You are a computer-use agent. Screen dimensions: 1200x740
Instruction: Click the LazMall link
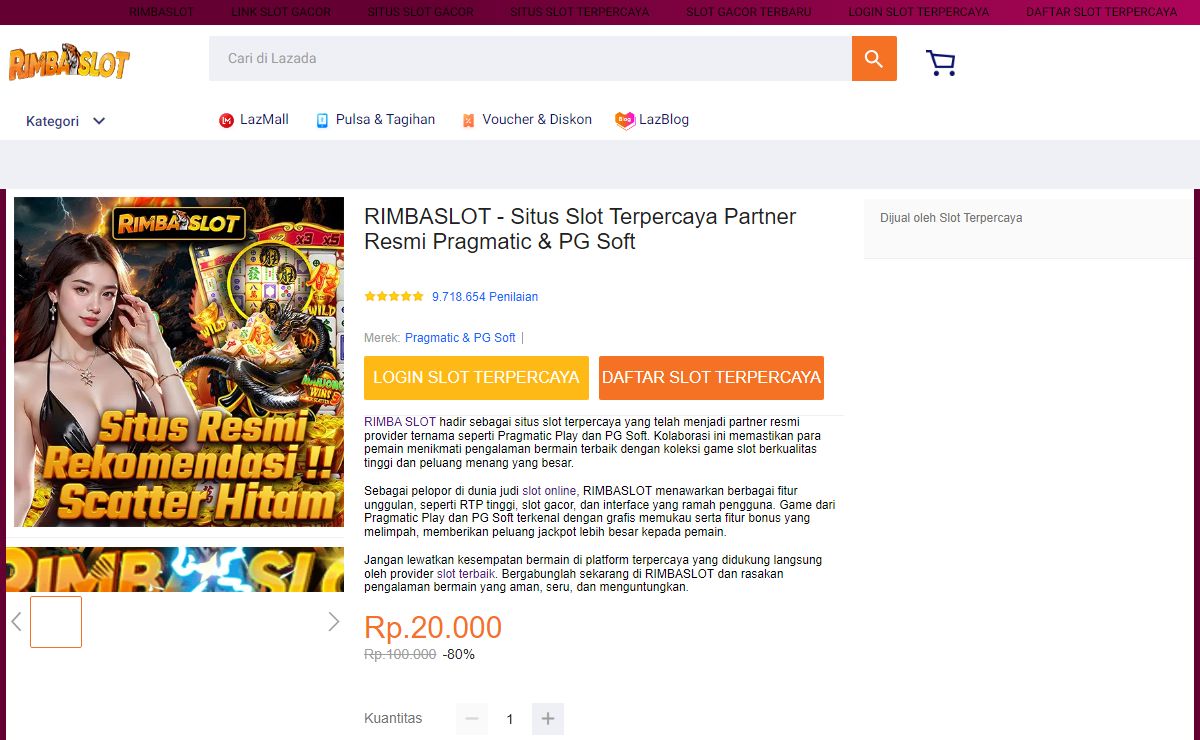tap(264, 119)
